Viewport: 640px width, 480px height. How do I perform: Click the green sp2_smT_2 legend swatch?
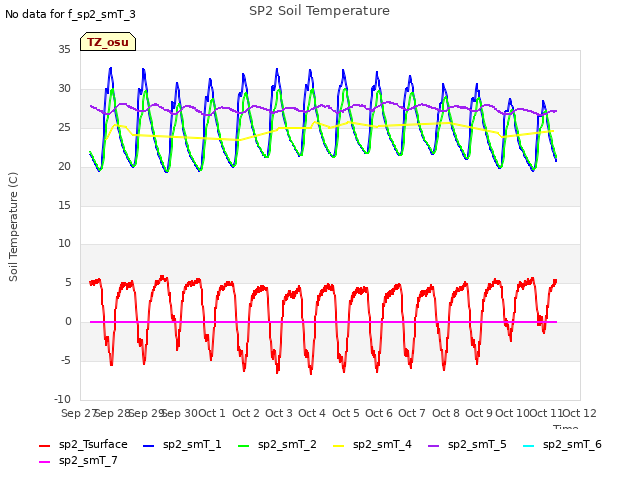point(243,446)
